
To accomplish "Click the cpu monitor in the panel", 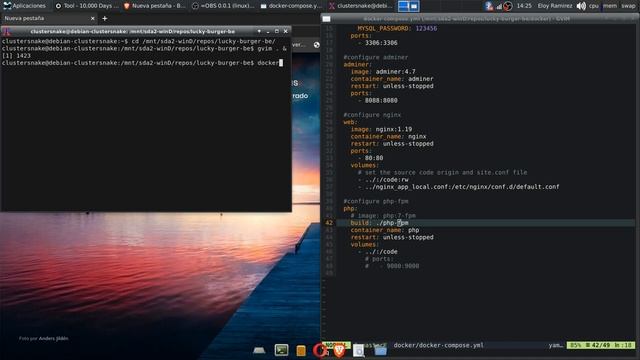I will (593, 6).
